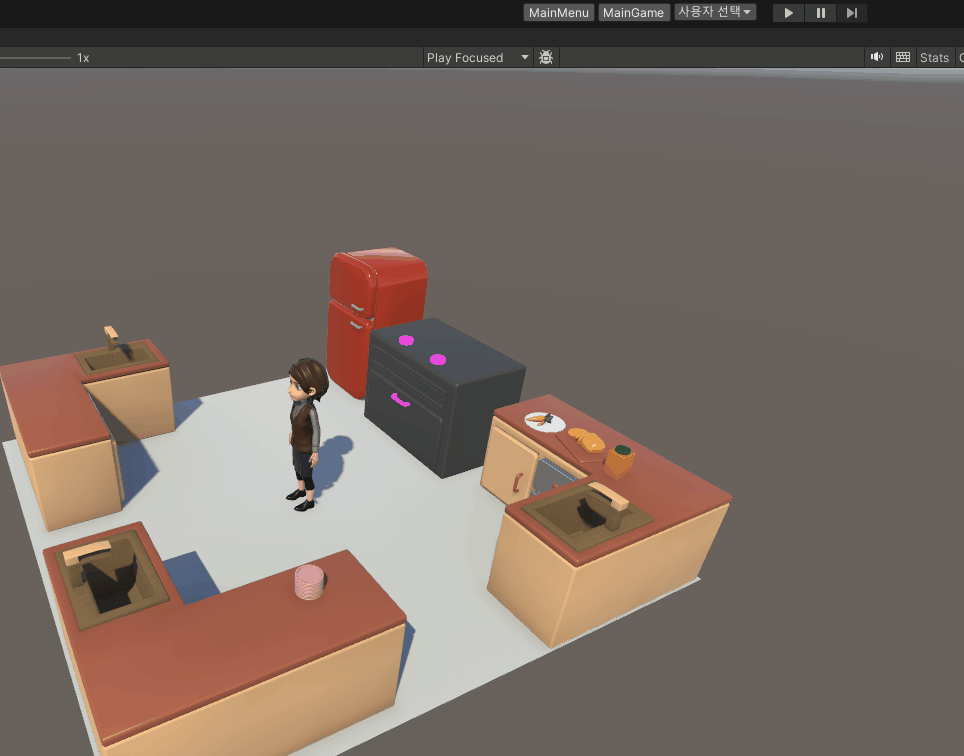Toggle the keyboard shortcuts icon
This screenshot has width=964, height=756.
(x=903, y=57)
